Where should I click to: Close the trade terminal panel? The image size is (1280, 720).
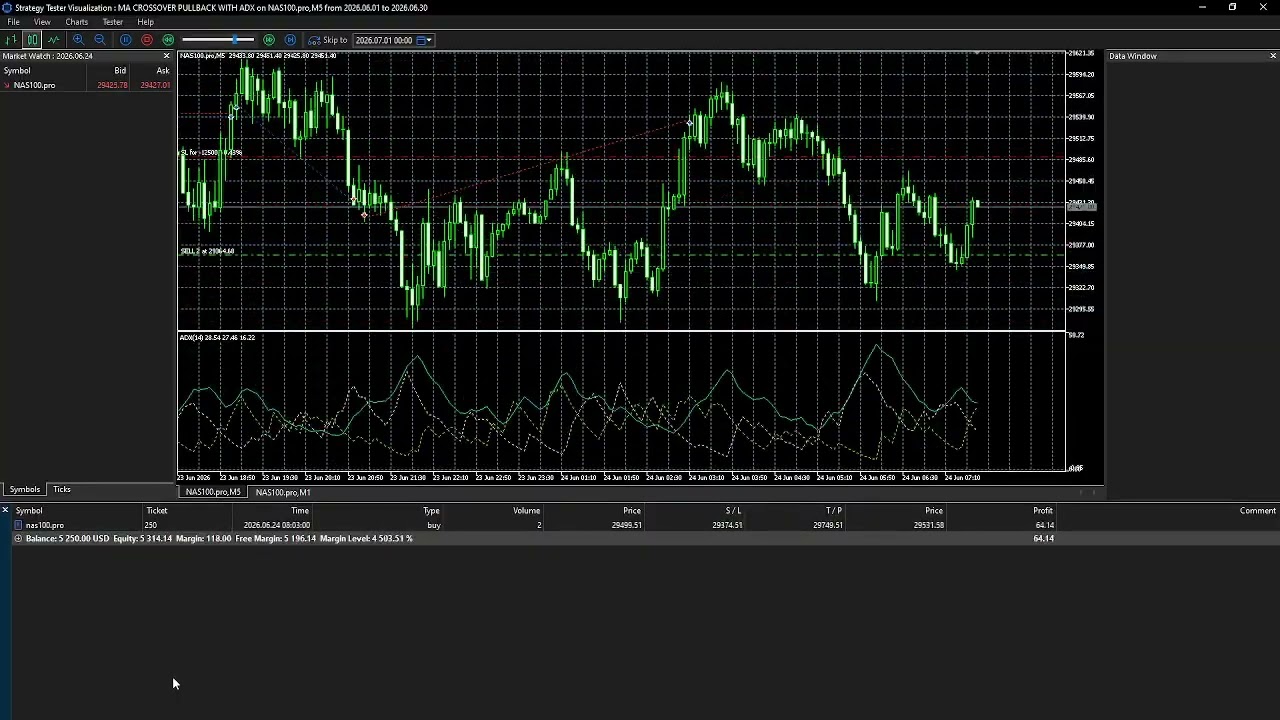point(5,510)
